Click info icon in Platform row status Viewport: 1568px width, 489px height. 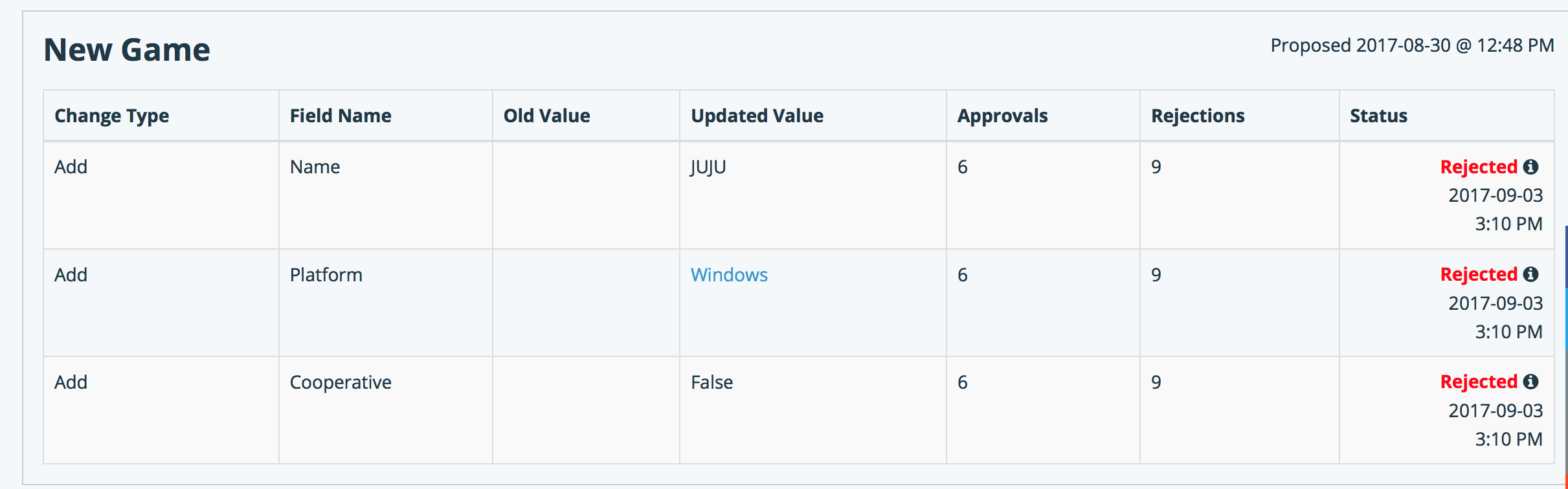coord(1530,274)
